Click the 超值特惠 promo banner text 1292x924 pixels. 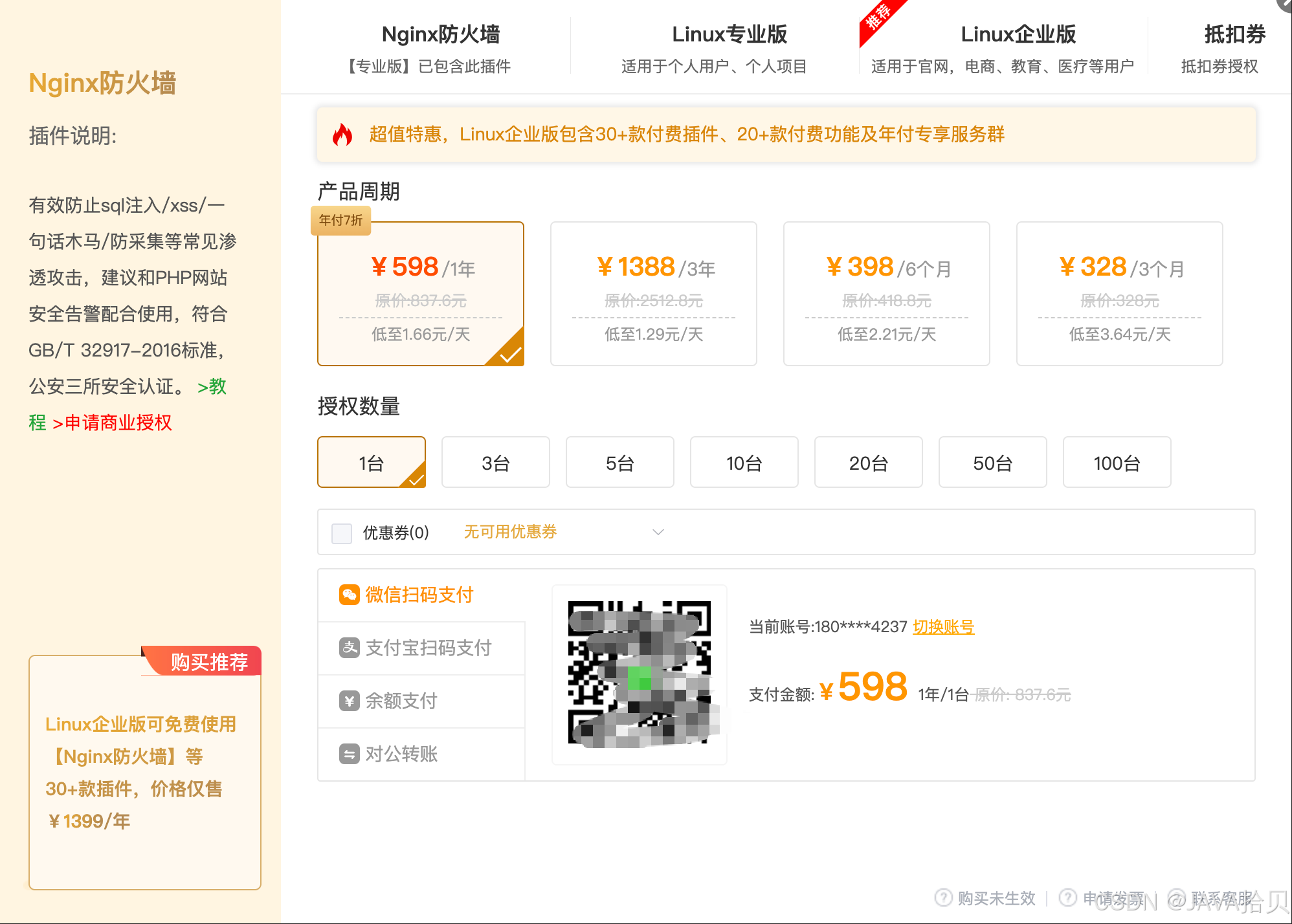click(x=687, y=135)
